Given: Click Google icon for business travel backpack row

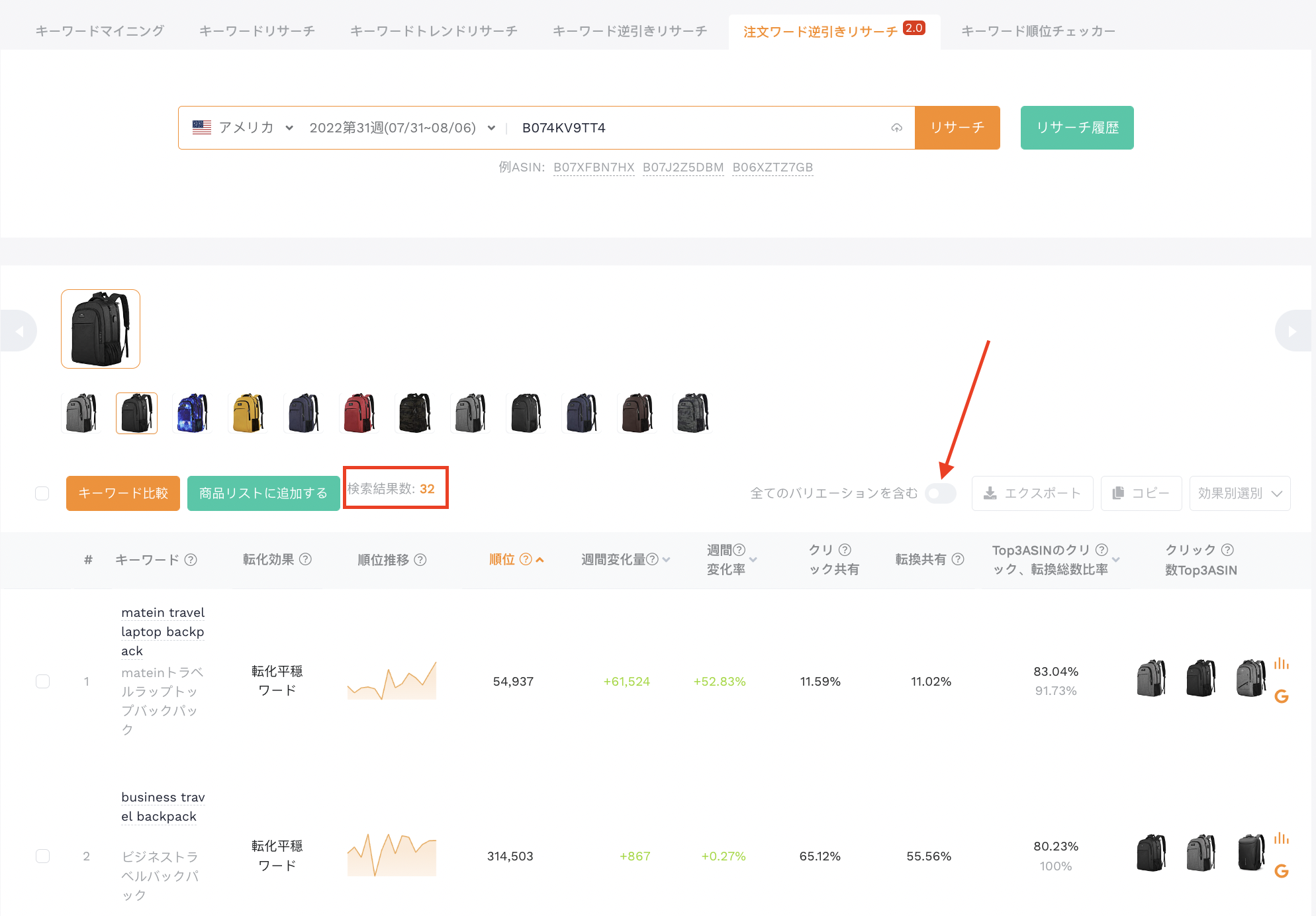Looking at the screenshot, I should point(1282,871).
